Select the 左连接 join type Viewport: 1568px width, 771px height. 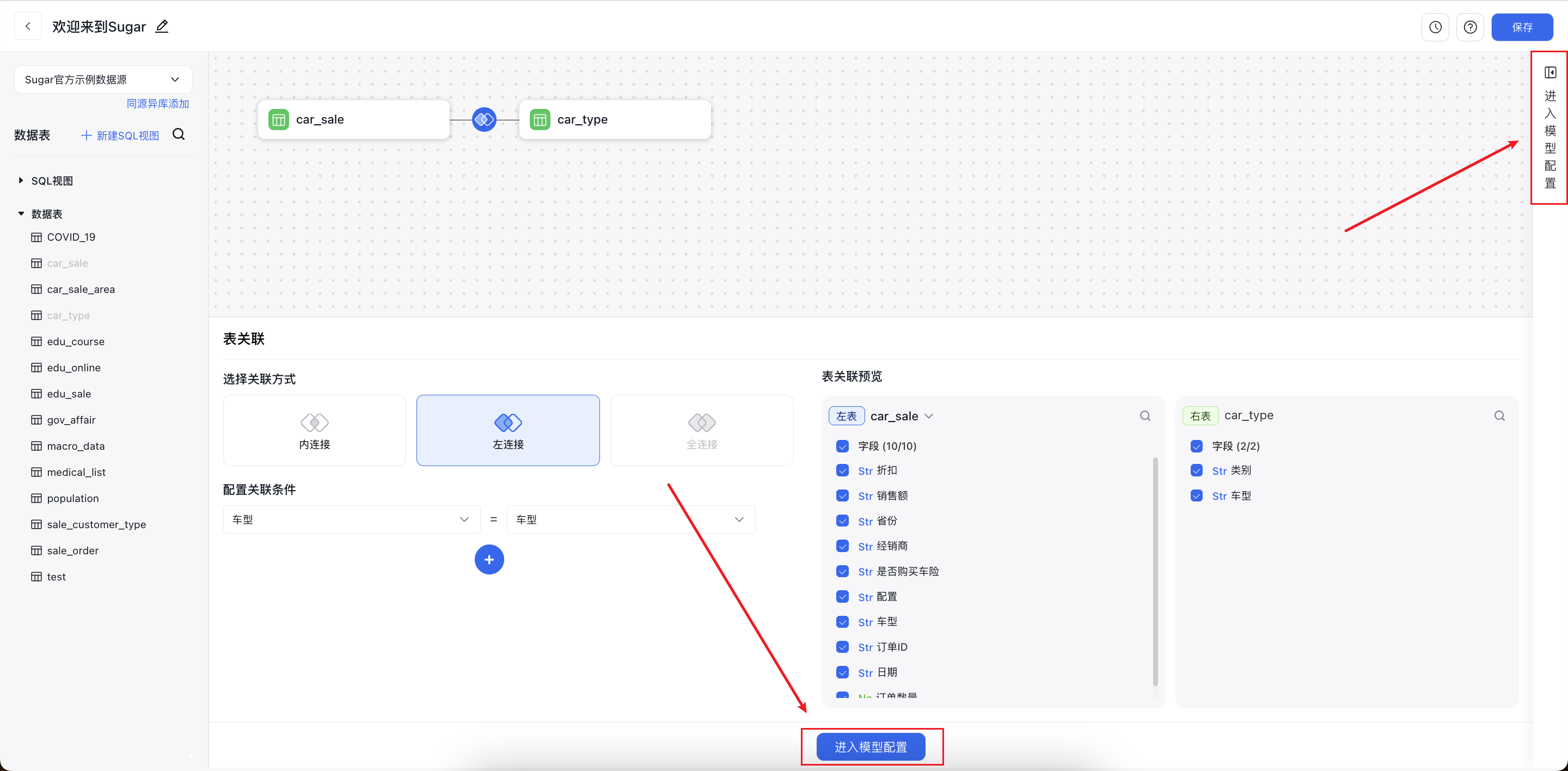coord(509,431)
